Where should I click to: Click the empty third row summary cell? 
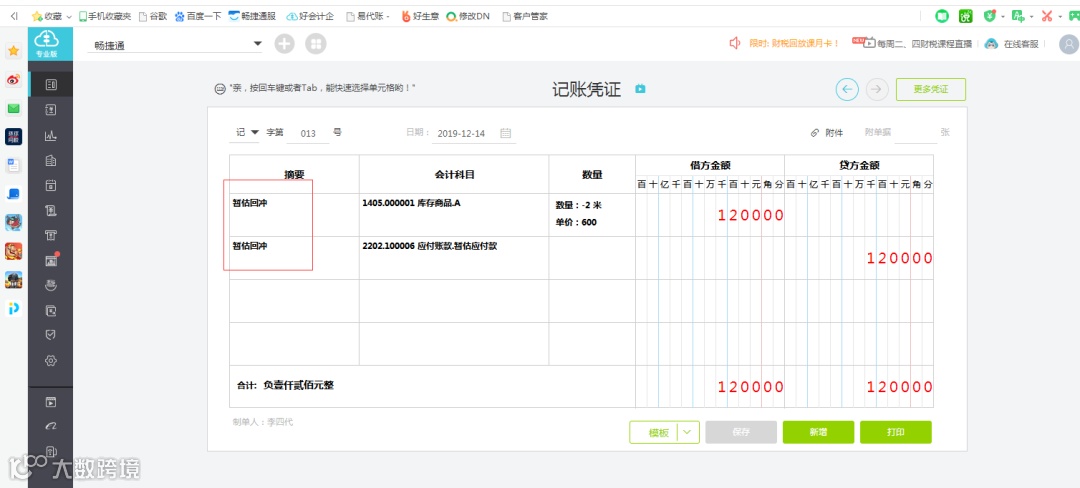coord(294,301)
